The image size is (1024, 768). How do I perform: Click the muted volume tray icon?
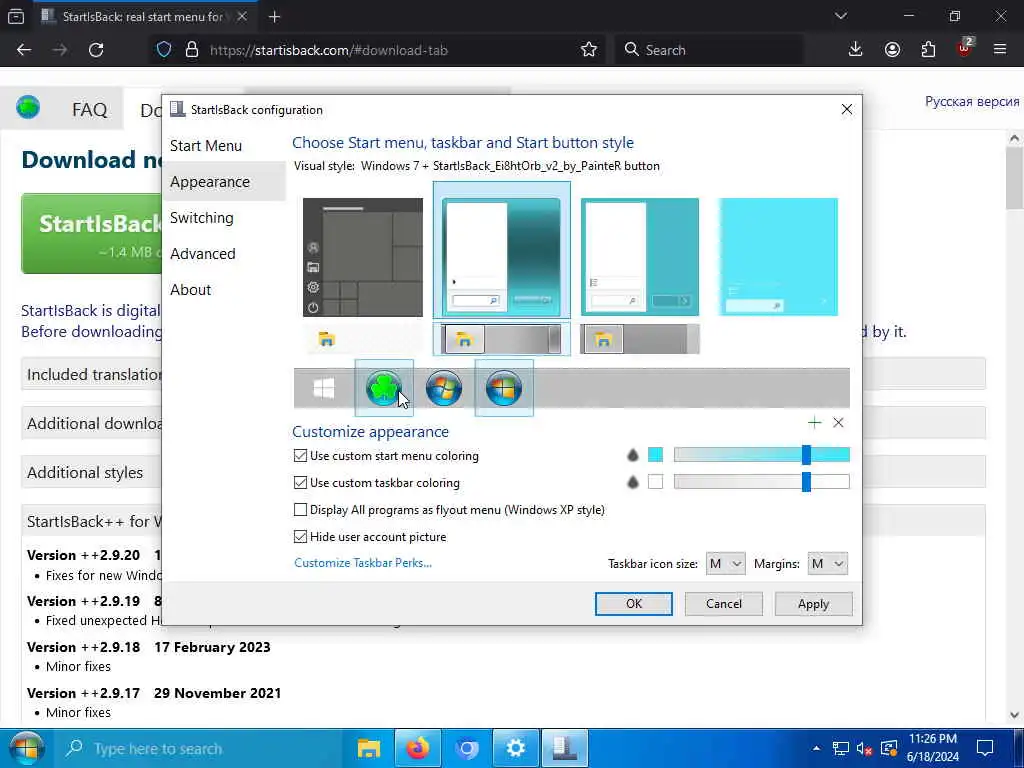tap(864, 749)
